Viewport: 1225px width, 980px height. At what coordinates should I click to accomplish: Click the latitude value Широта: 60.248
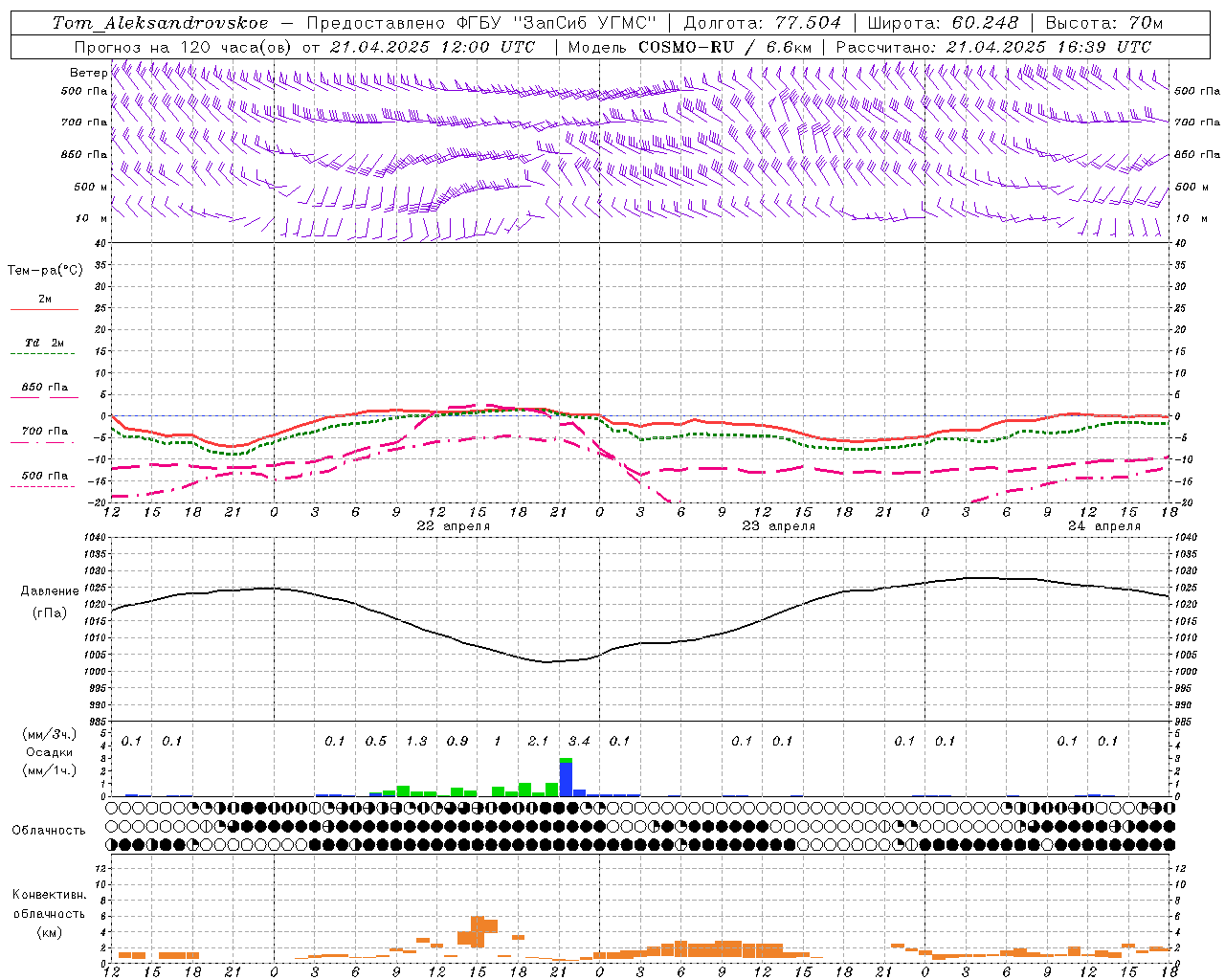click(x=943, y=23)
